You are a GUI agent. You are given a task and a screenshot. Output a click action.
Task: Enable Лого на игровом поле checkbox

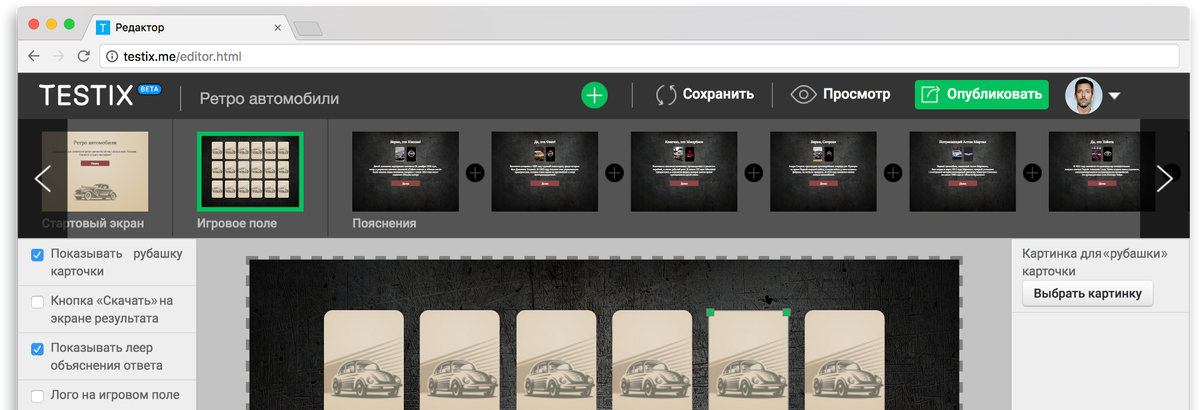coord(37,395)
